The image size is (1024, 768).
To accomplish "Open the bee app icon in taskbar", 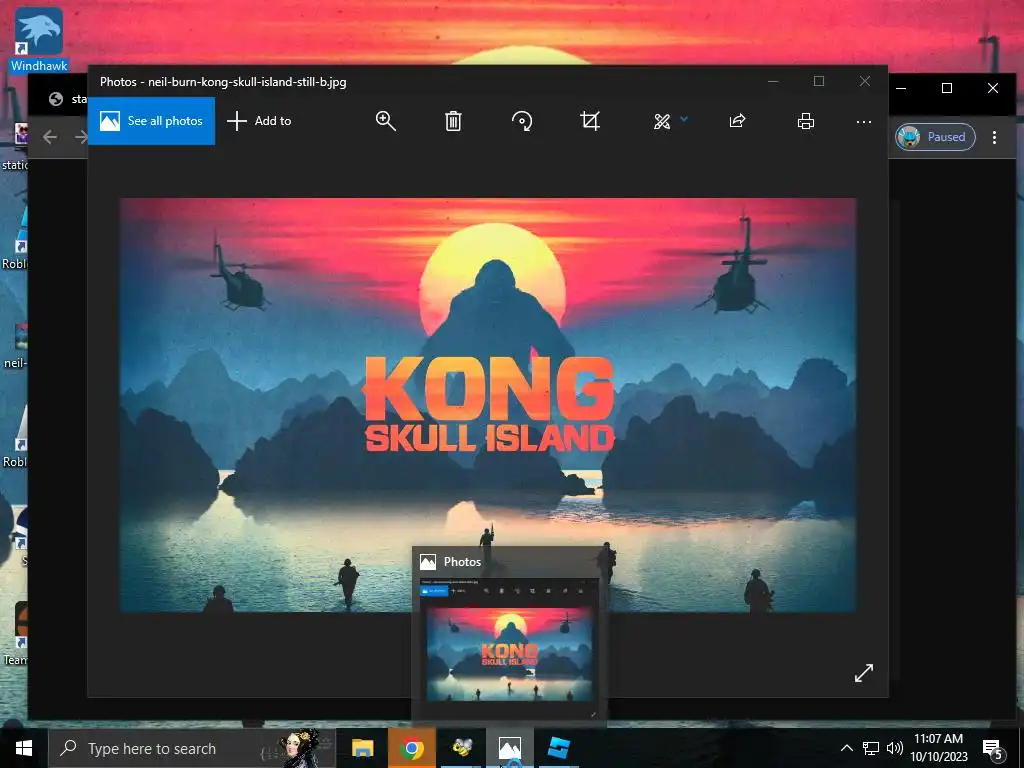I will point(461,748).
